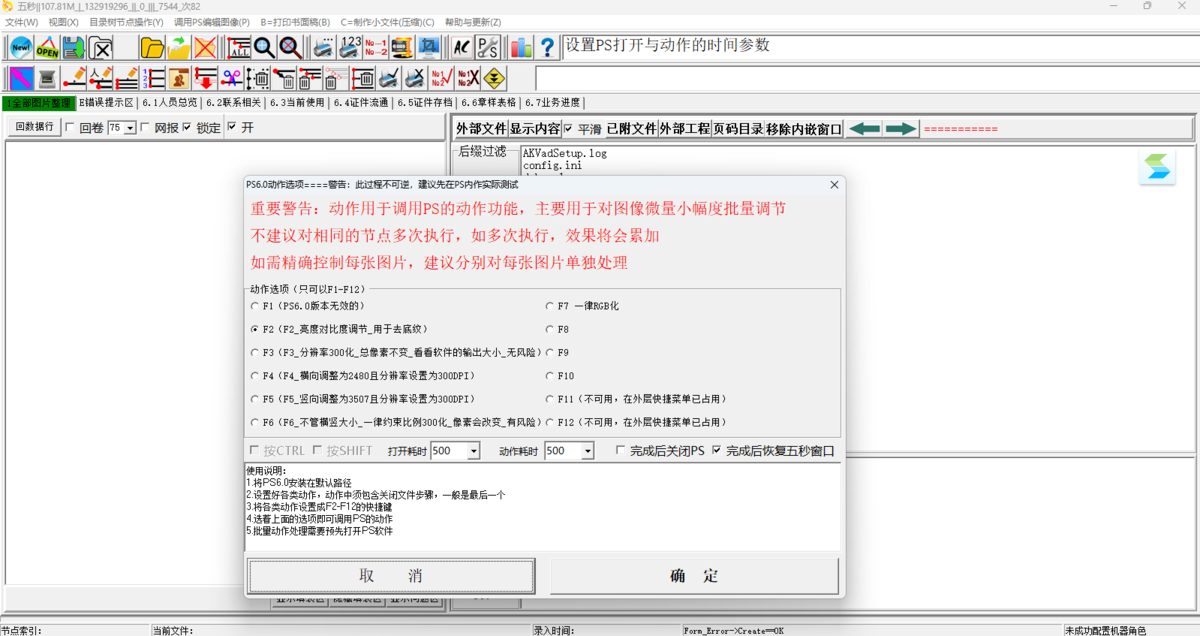Open the 动作耗时 500 dropdown
The width and height of the screenshot is (1200, 636).
tap(590, 450)
